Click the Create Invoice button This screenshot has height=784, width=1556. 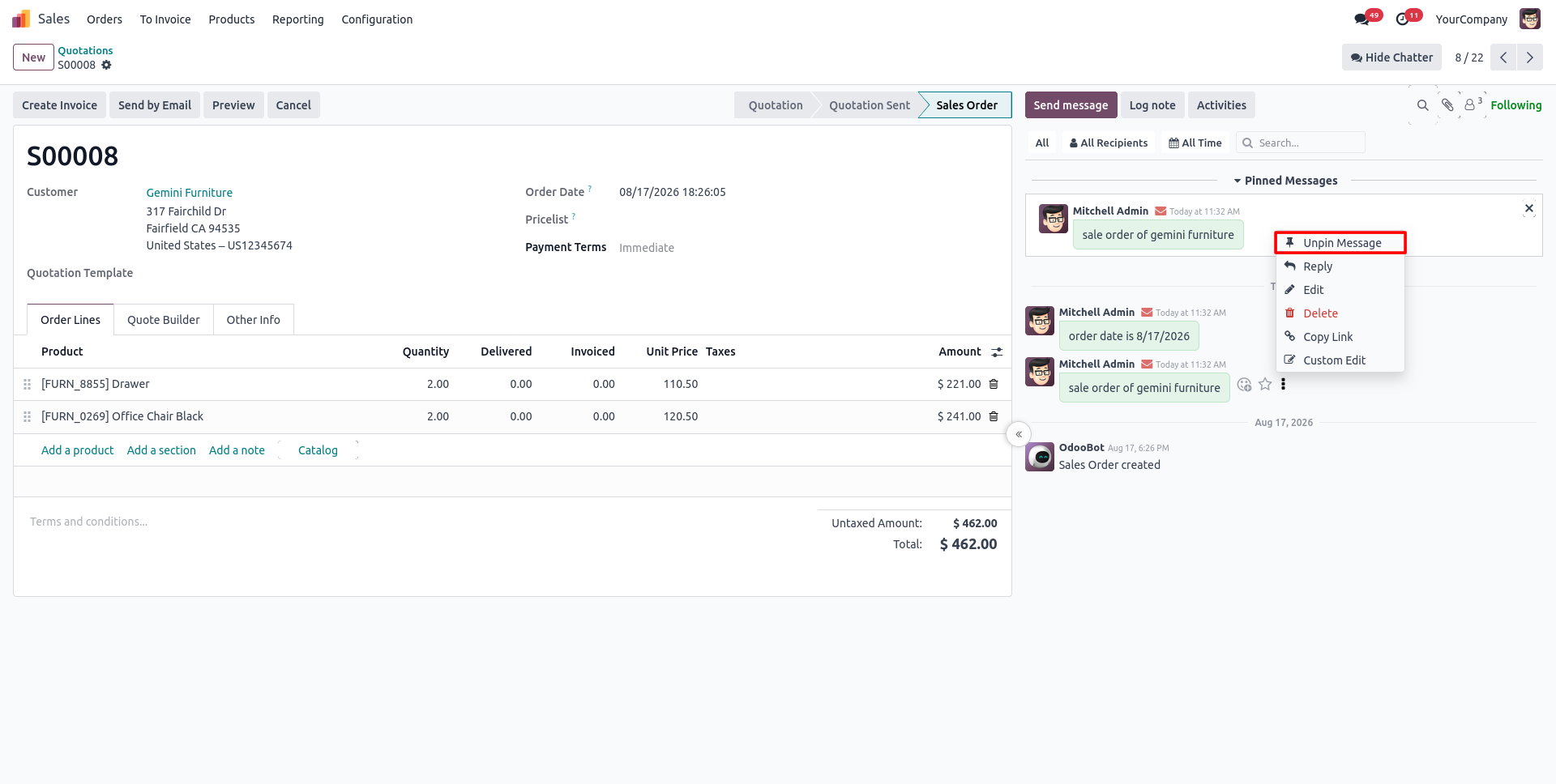(59, 105)
